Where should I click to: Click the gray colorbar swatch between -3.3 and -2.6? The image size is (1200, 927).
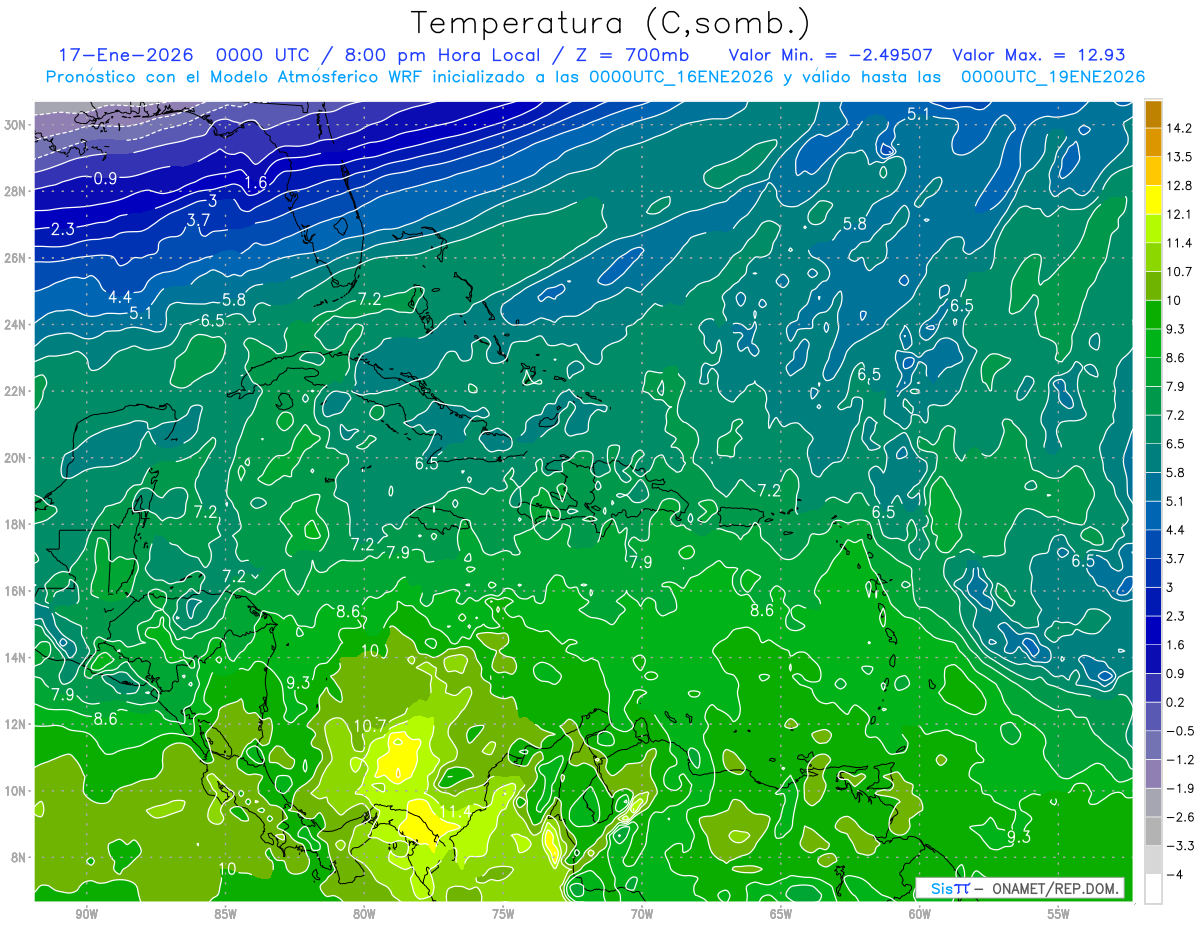1153,831
